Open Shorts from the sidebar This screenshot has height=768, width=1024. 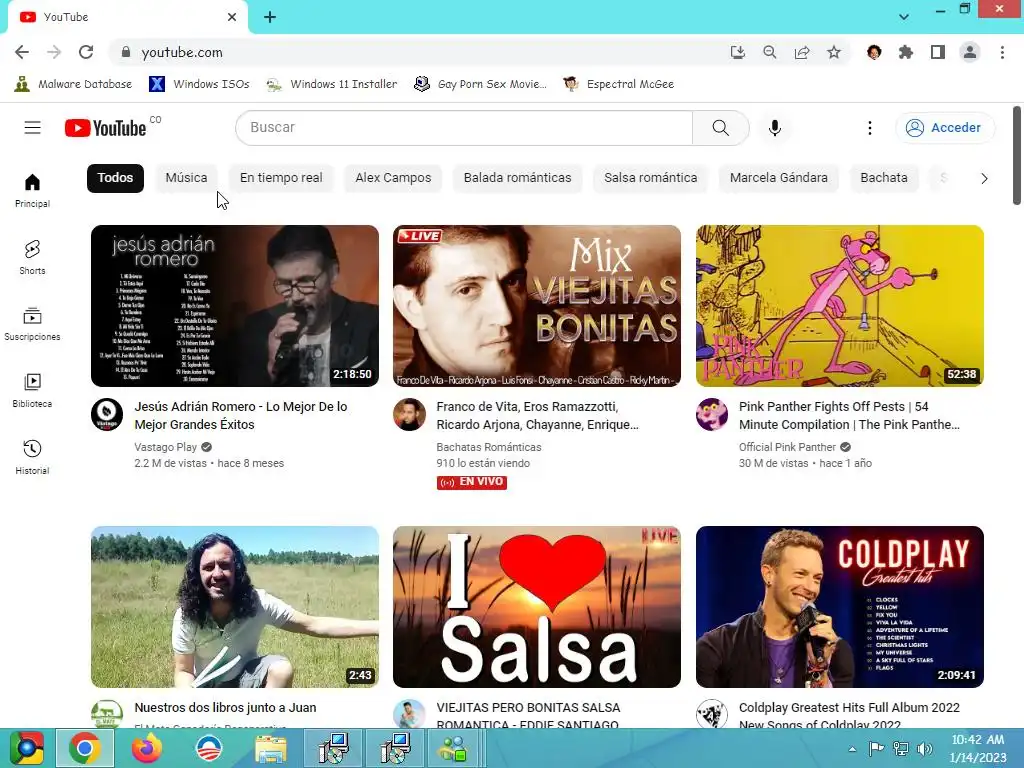pyautogui.click(x=32, y=257)
